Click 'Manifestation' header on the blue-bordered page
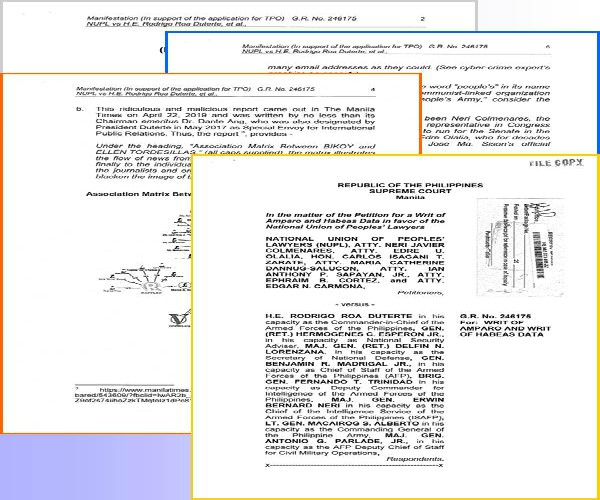Screen dimensions: 600x500 (331, 46)
